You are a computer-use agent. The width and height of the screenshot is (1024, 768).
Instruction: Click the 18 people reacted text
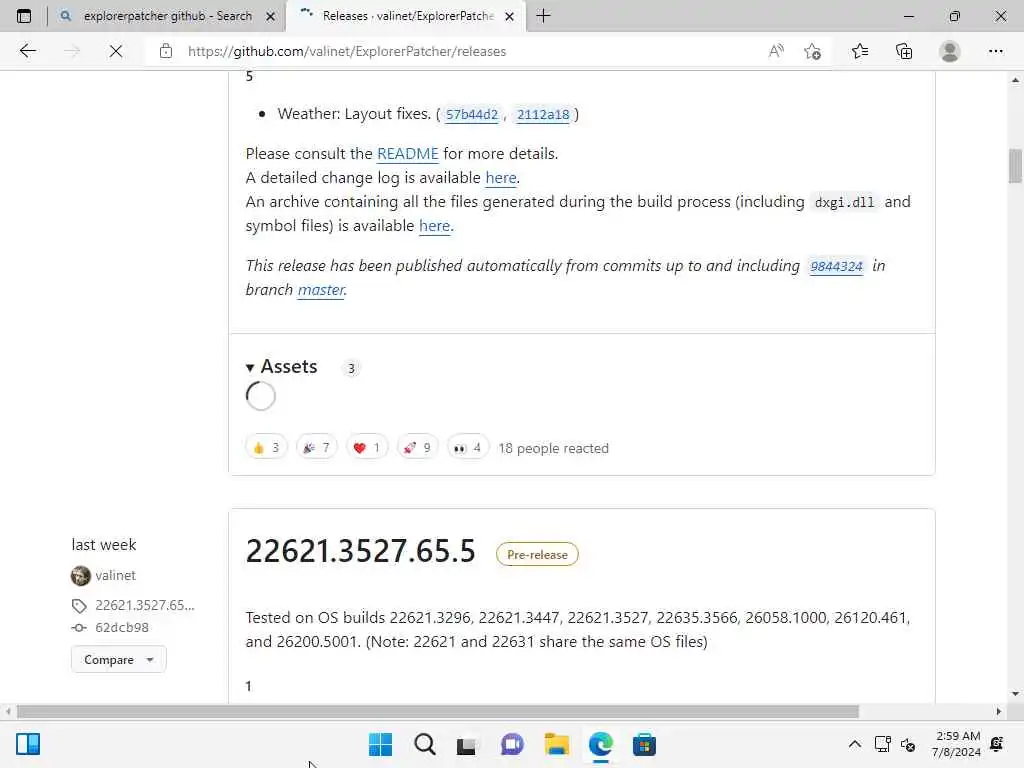tap(553, 448)
